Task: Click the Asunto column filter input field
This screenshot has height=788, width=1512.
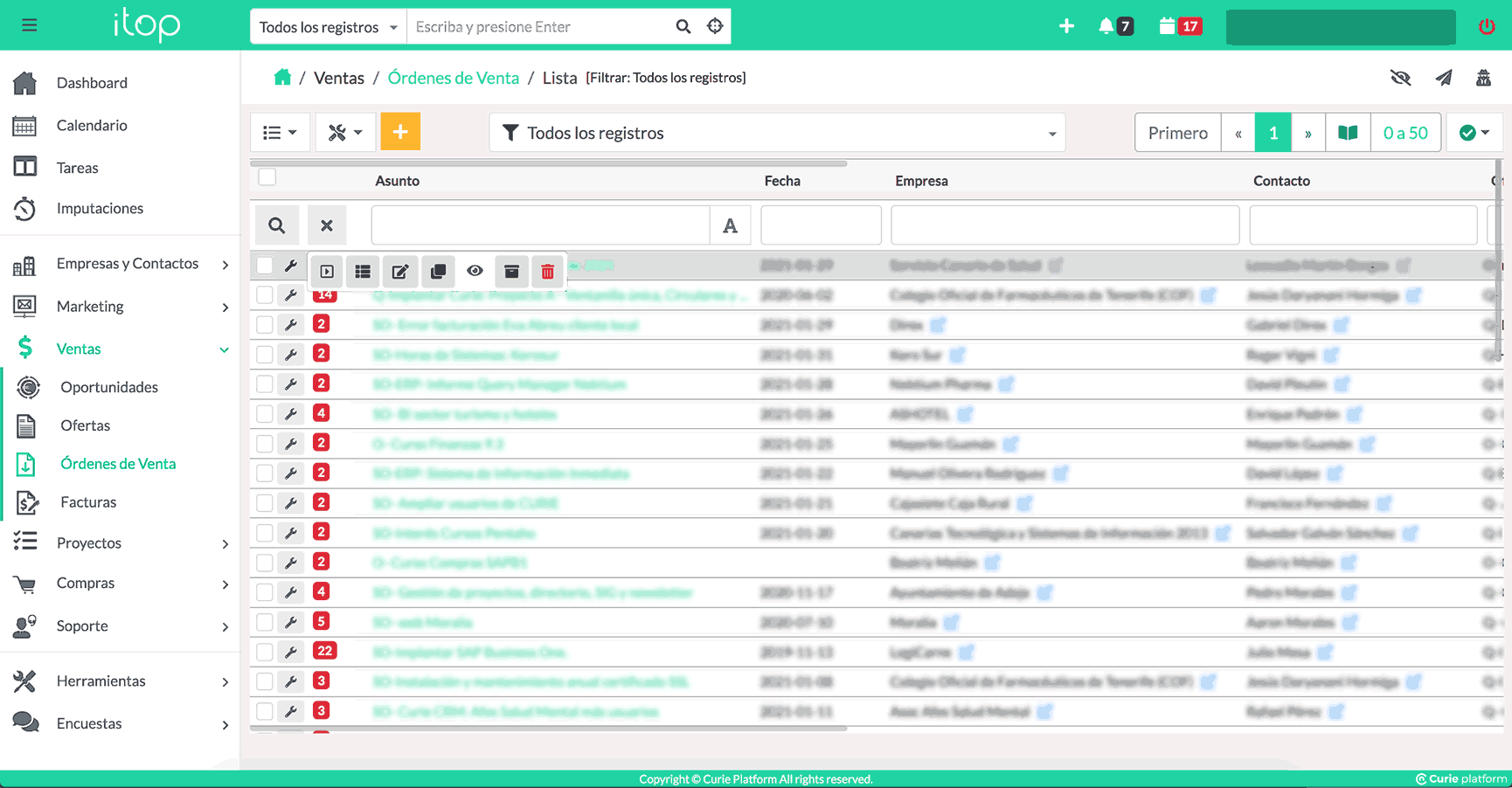Action: pos(540,225)
